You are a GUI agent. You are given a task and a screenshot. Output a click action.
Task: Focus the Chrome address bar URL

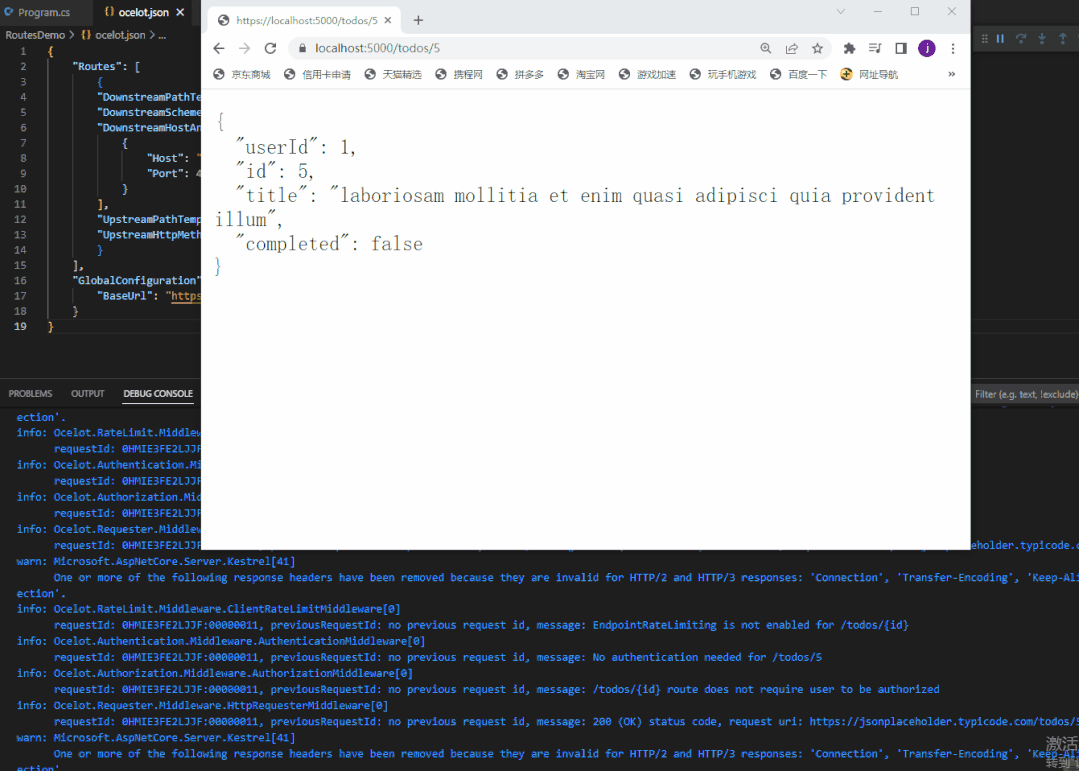pos(378,48)
